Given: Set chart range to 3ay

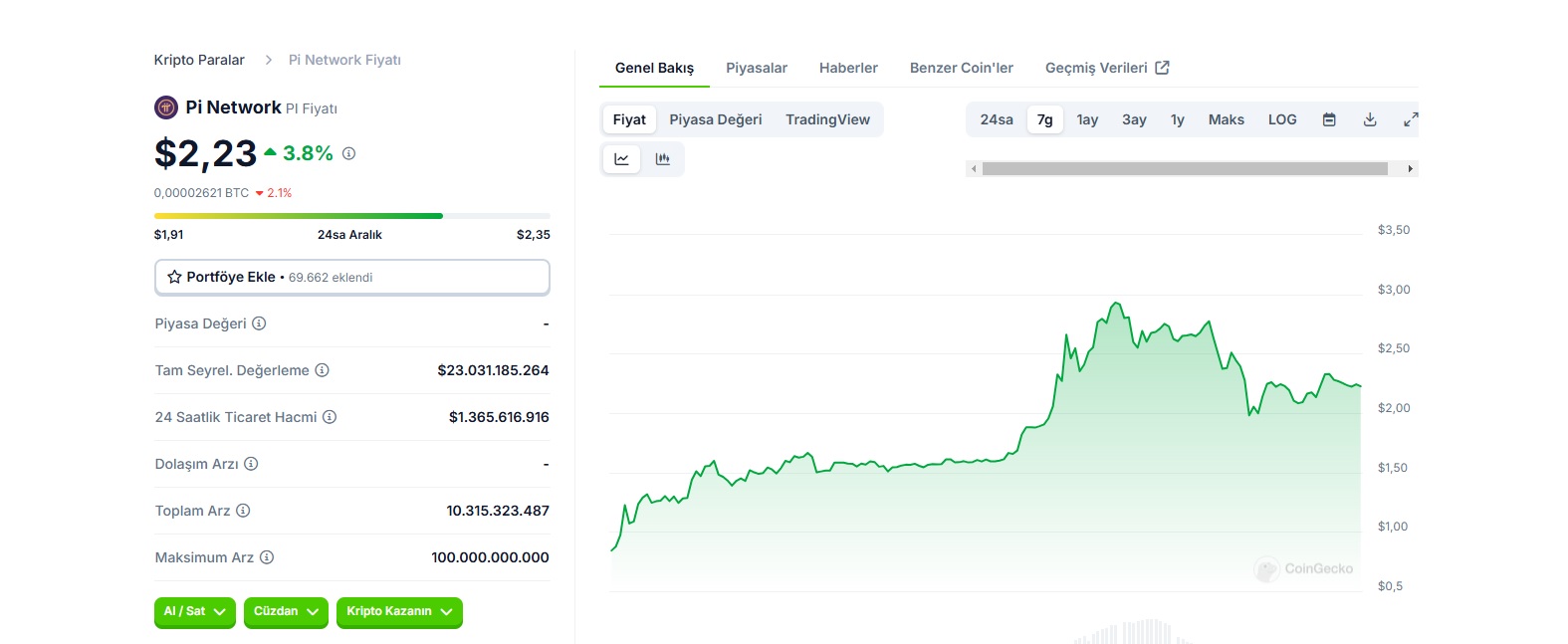Looking at the screenshot, I should point(1134,119).
